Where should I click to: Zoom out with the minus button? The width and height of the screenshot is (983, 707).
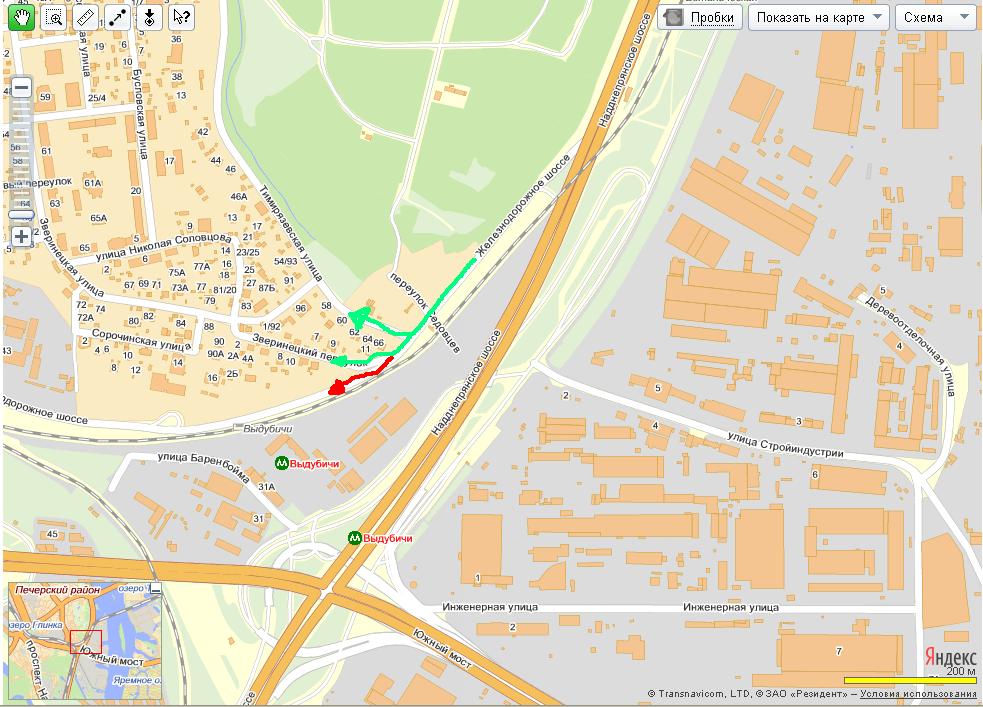pos(21,87)
